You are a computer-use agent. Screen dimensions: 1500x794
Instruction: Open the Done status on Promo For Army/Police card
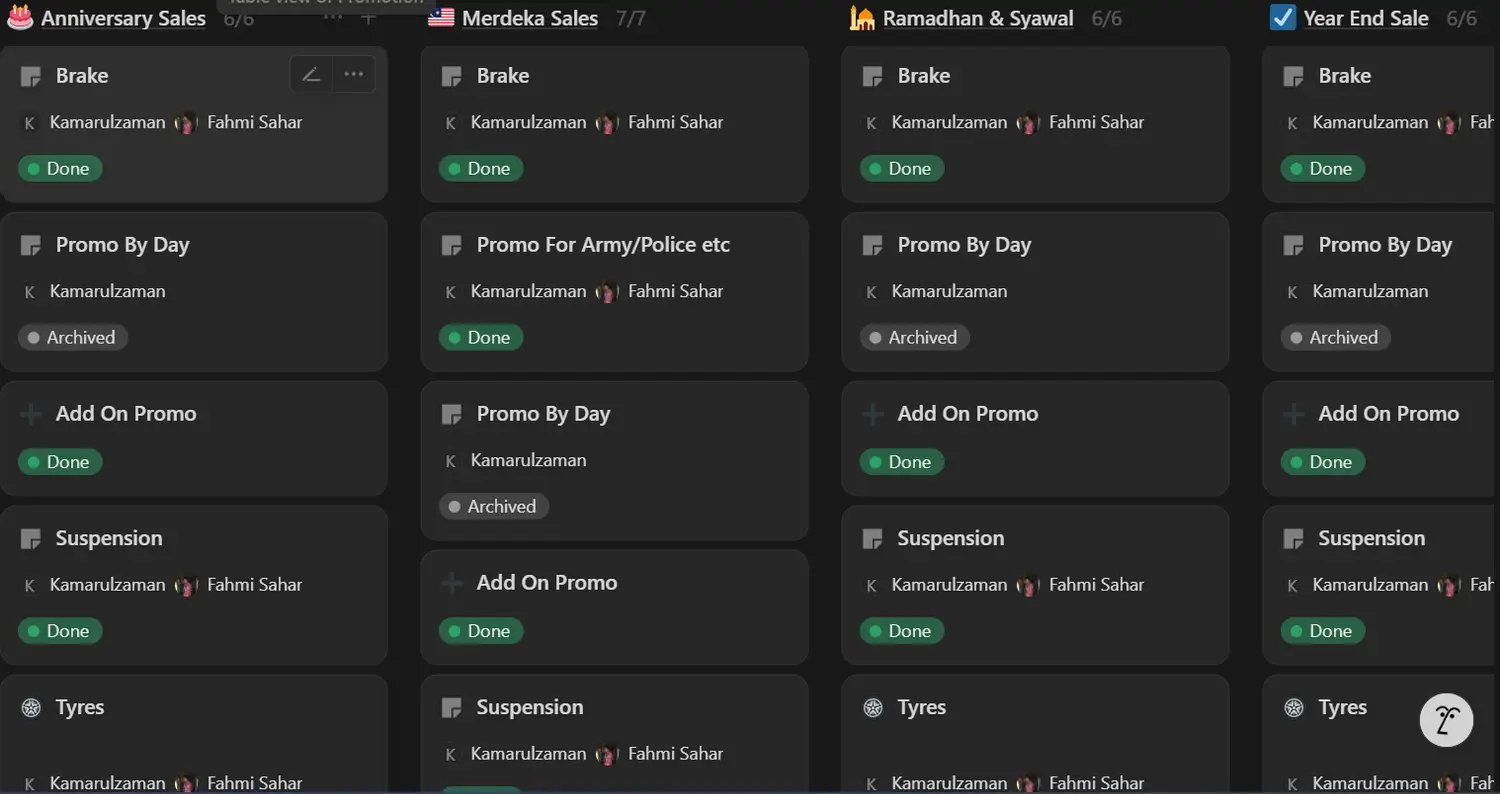tap(480, 338)
